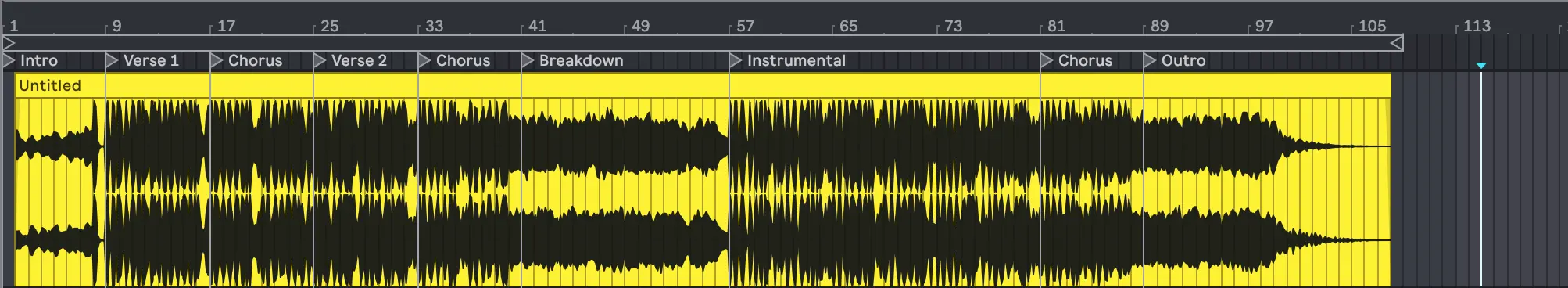Click bar 17 in the beat ruler
Screen dimensions: 1568x288
[x=226, y=26]
